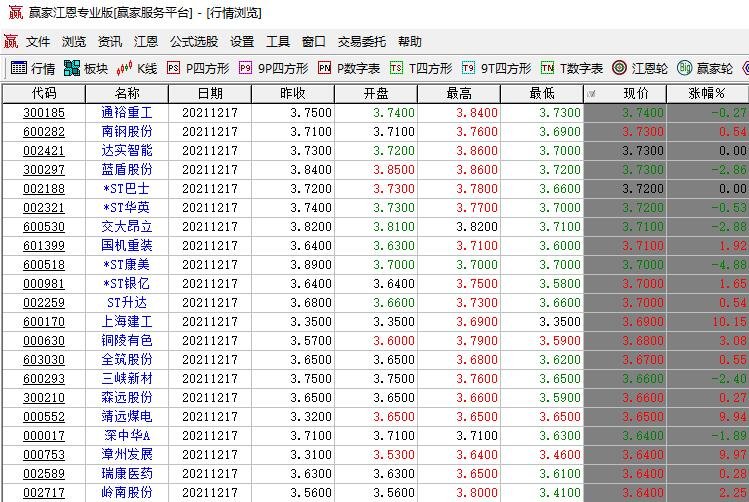Sort by the 名称 column header
Viewport: 749px width, 502px height.
pyautogui.click(x=127, y=94)
